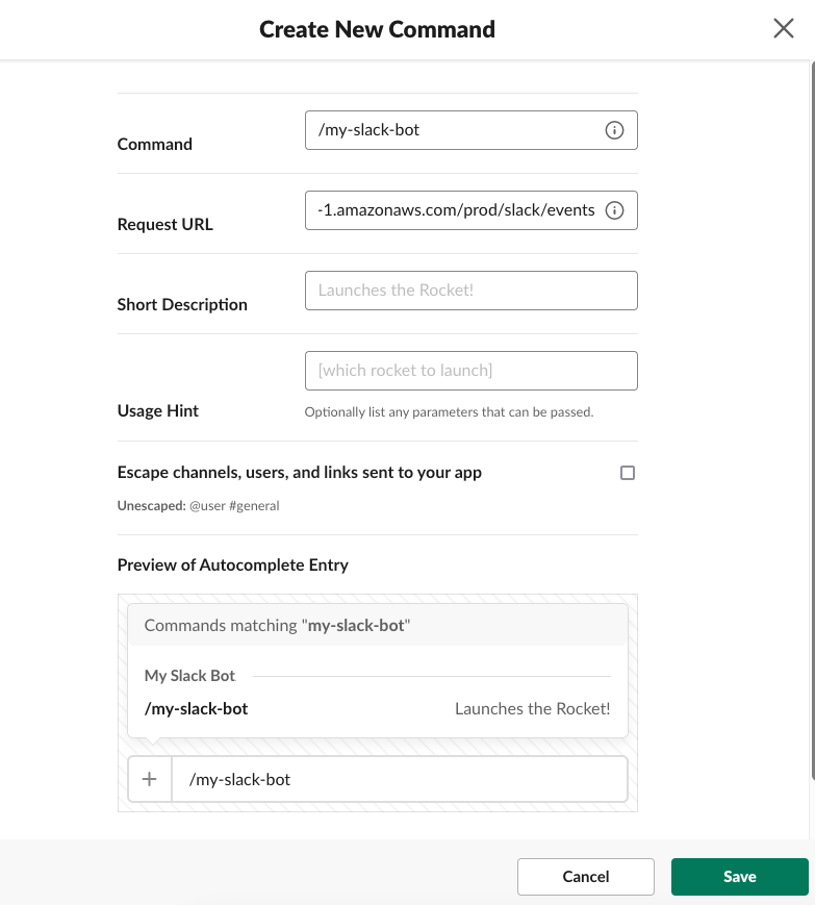Click the info icon in Request URL field

click(614, 210)
